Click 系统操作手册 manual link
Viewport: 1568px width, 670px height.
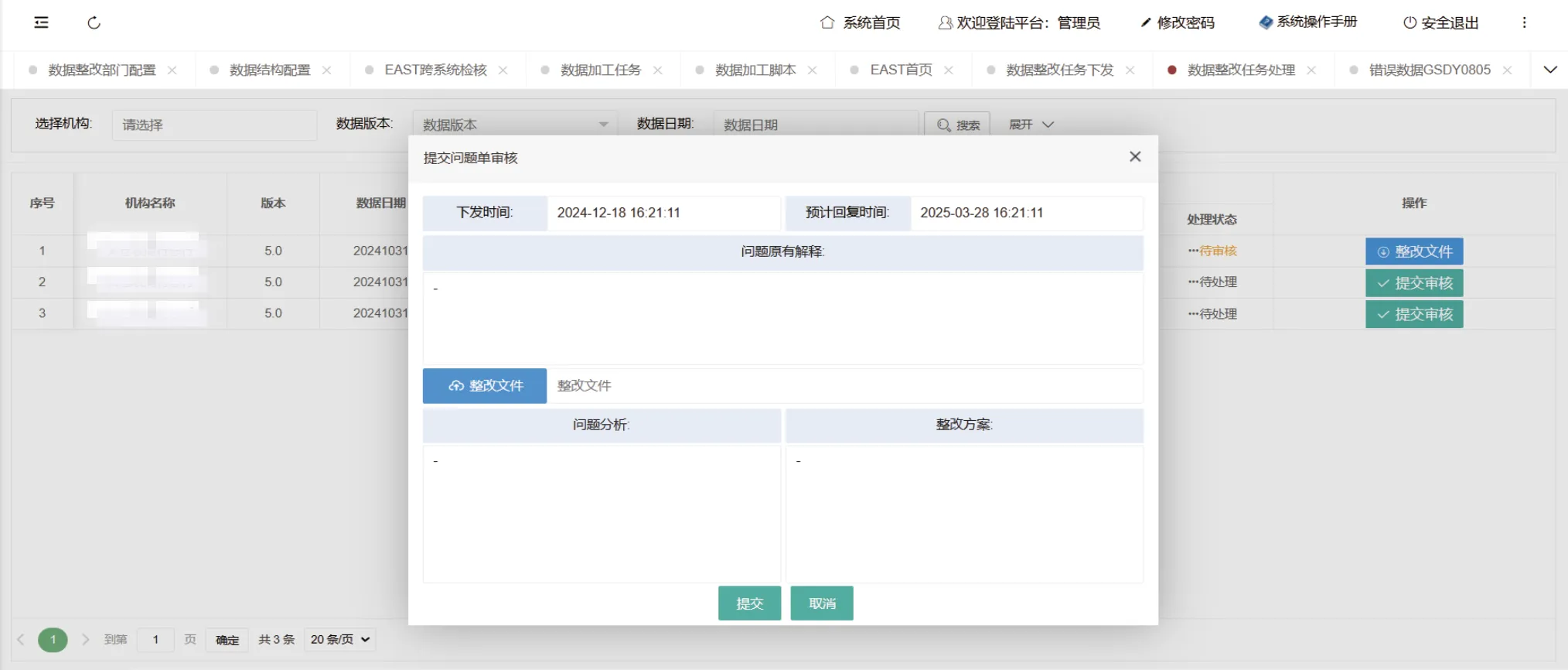1308,22
